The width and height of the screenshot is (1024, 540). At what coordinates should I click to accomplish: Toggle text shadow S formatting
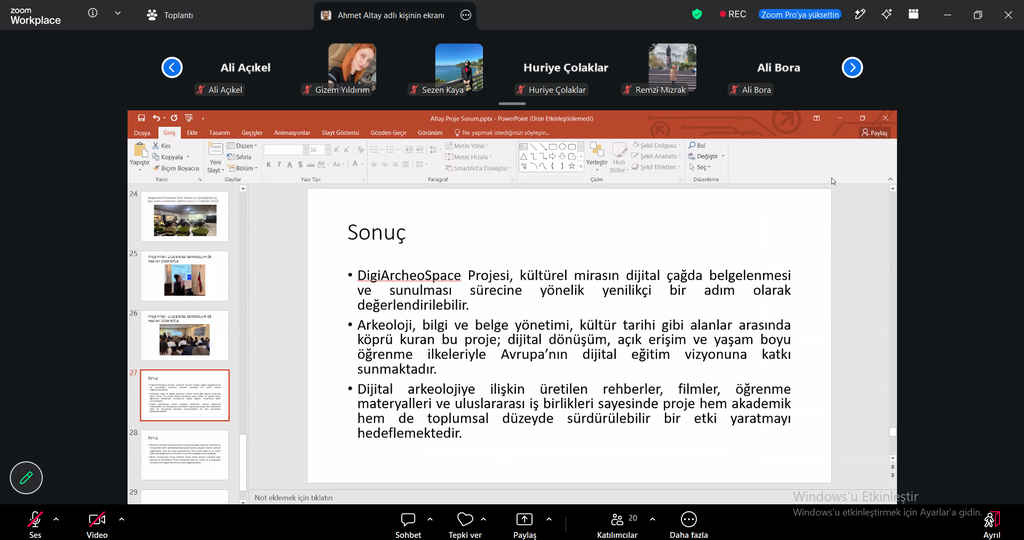[300, 165]
